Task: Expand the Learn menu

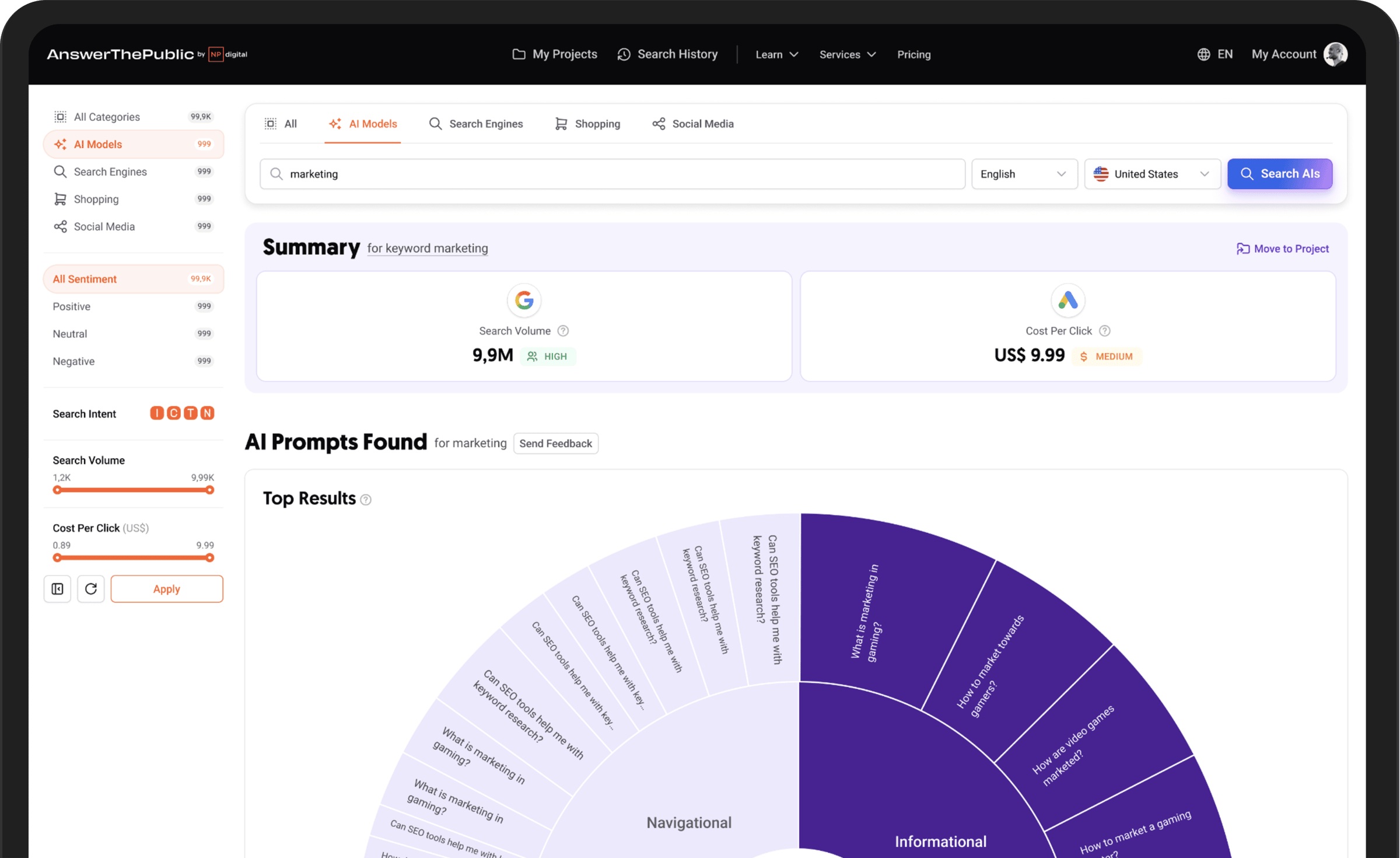Action: pos(776,54)
